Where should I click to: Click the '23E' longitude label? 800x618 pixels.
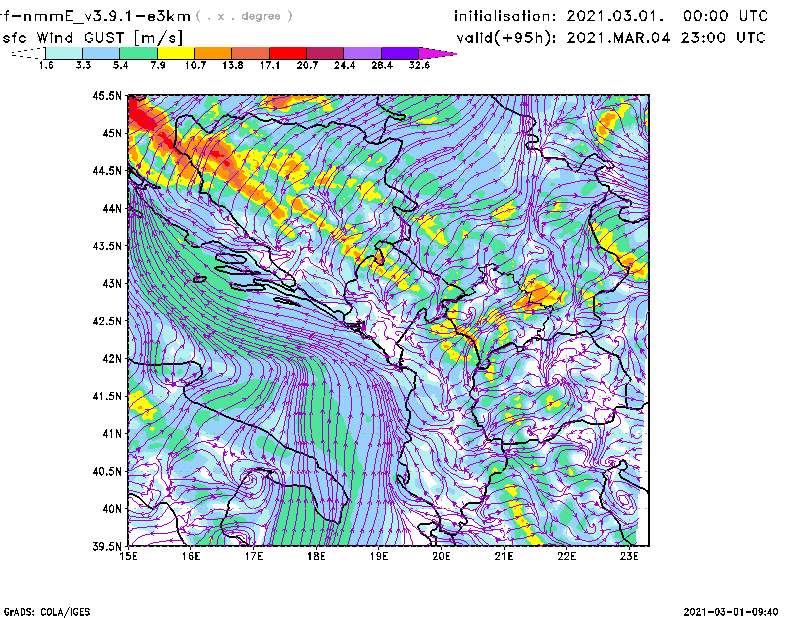click(x=629, y=556)
